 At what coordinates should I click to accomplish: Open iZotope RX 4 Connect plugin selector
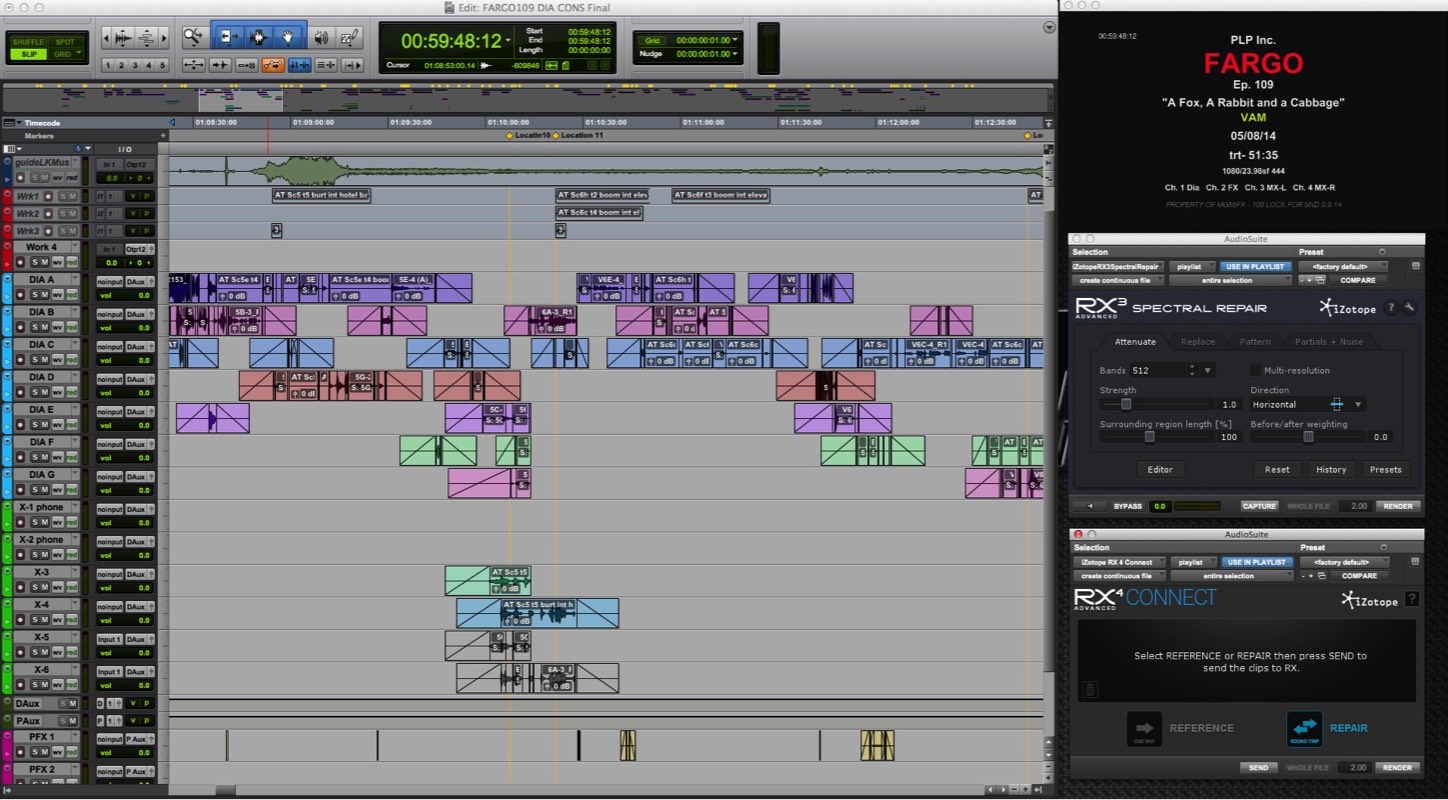(1120, 562)
